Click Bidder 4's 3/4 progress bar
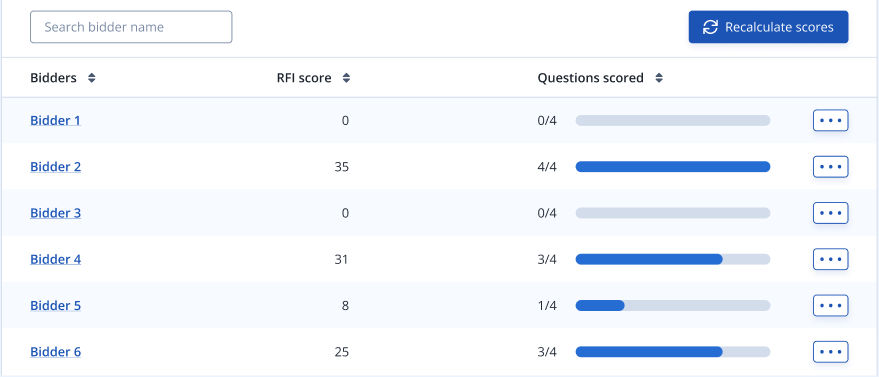The width and height of the screenshot is (879, 377). (673, 259)
